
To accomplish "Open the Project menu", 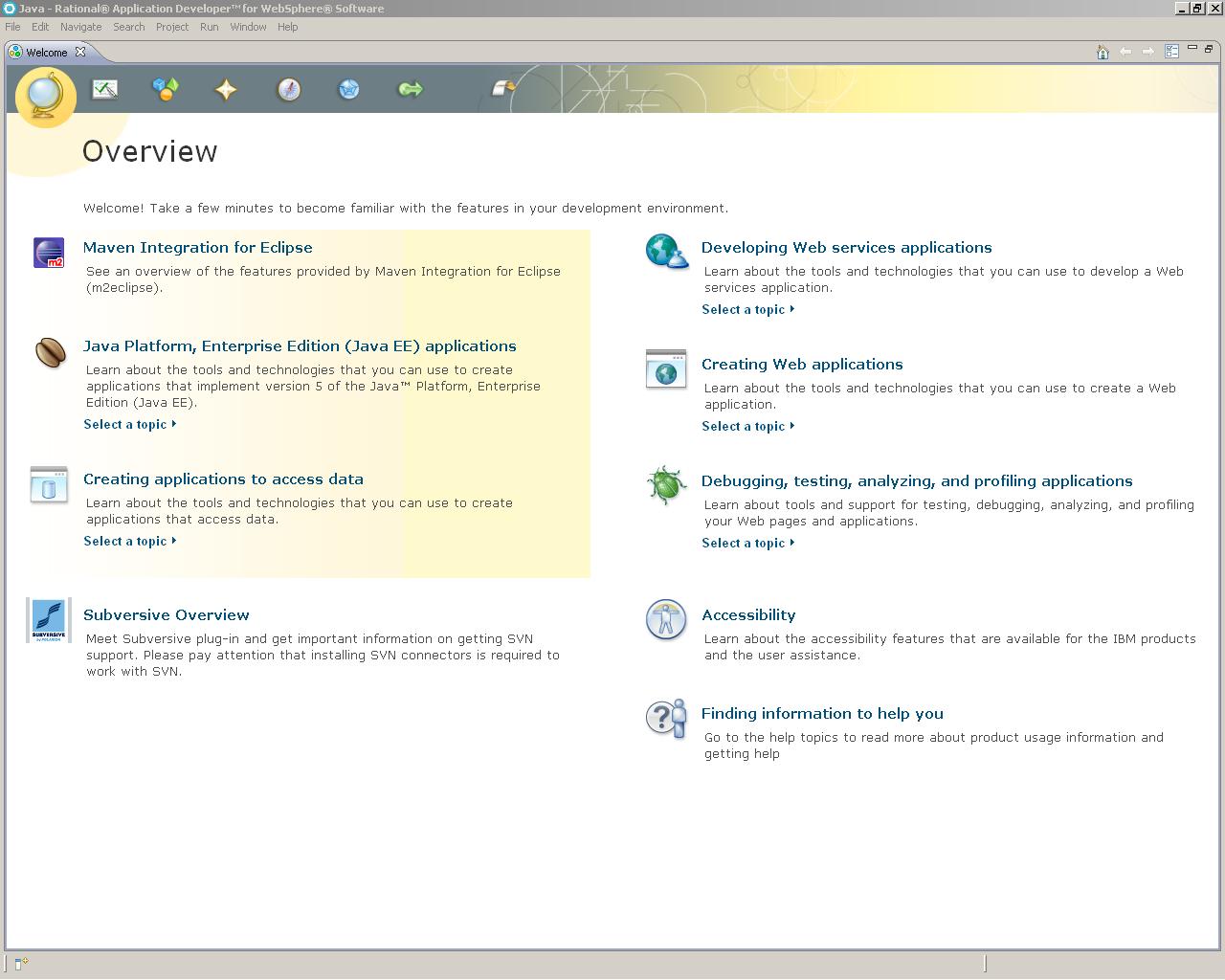I will tap(172, 27).
